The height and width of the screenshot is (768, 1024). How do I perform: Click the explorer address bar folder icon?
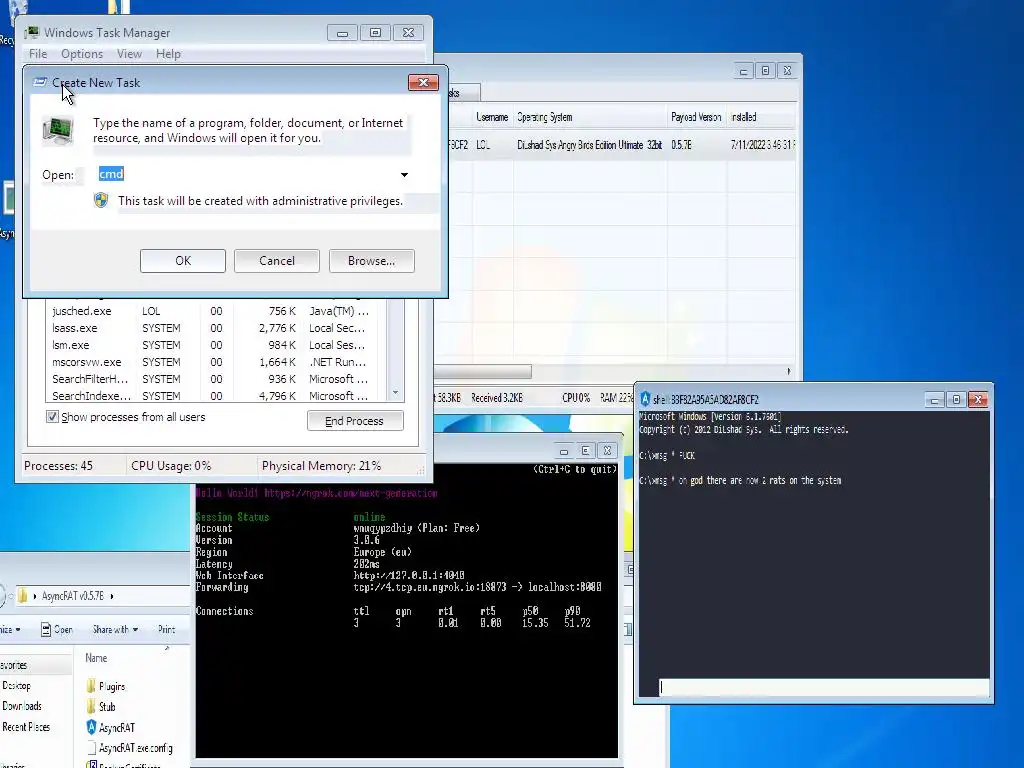point(23,596)
